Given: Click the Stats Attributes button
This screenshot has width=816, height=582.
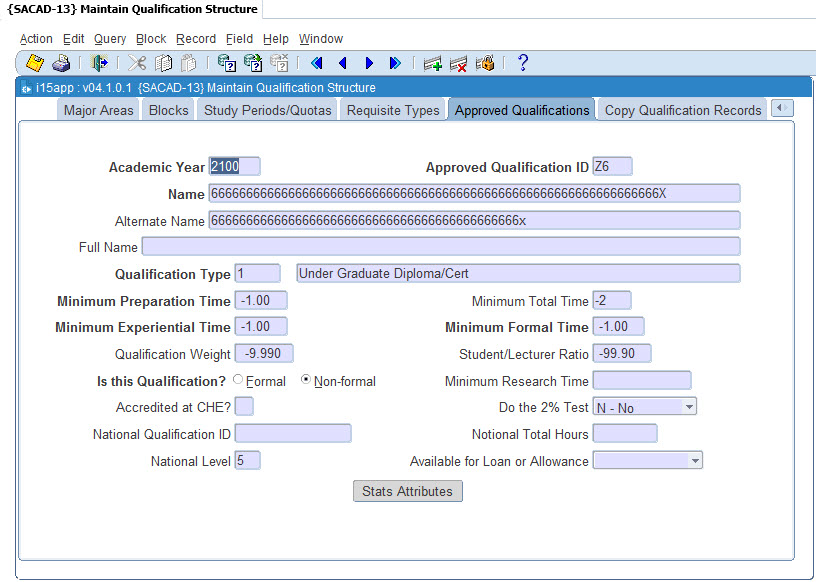Looking at the screenshot, I should pos(408,491).
